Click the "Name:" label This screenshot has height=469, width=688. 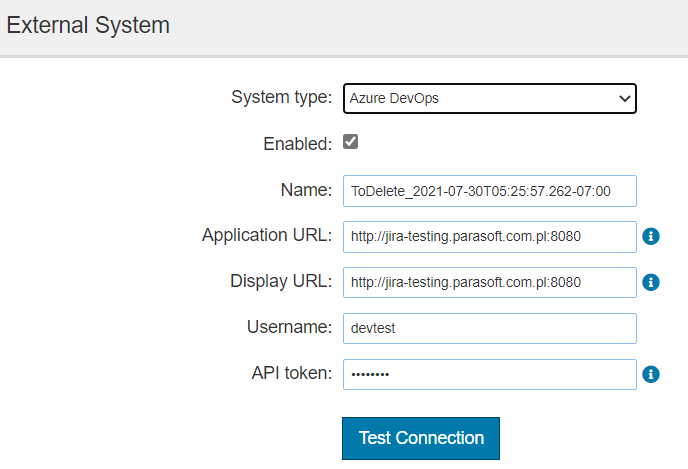[306, 190]
